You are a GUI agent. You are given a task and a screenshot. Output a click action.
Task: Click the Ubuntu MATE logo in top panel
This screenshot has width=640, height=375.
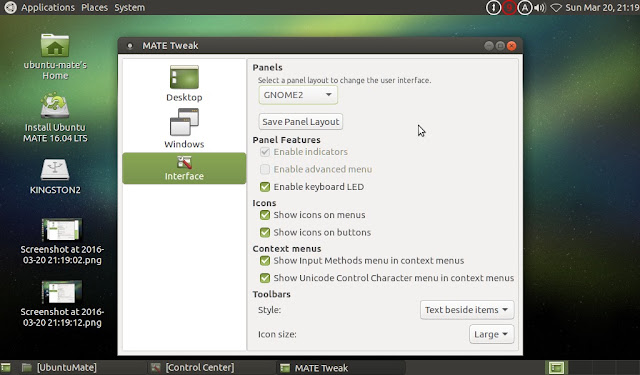point(10,7)
